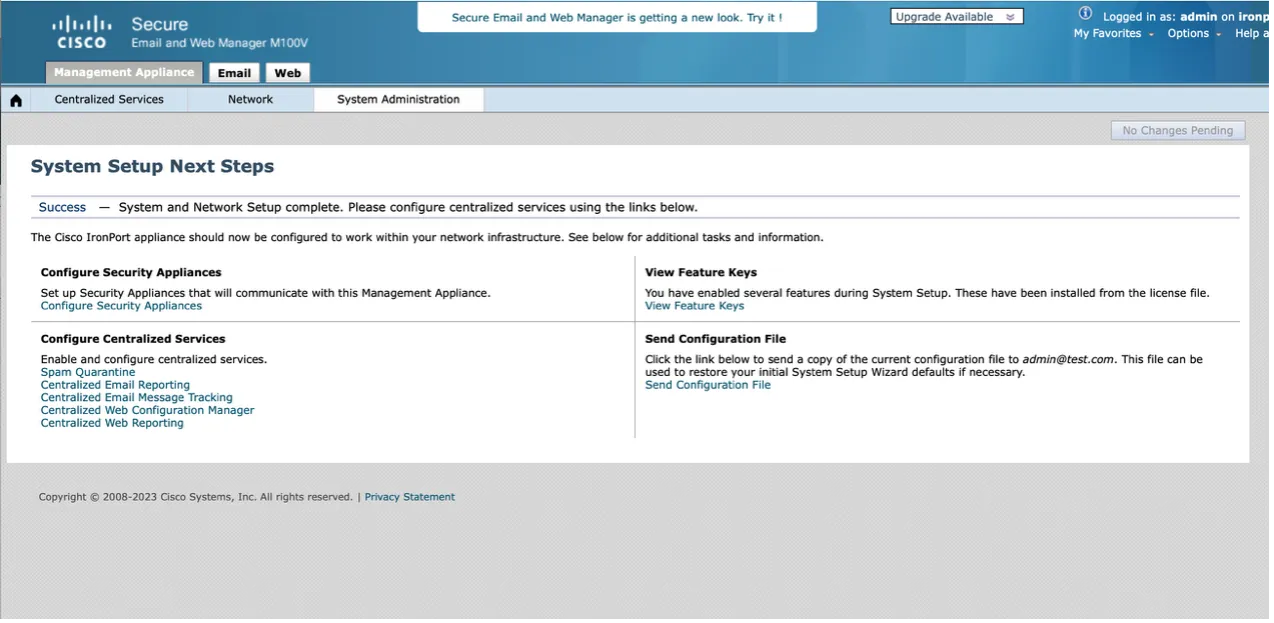Click the info icon beside Logged in as
Viewport: 1274px width, 623px height.
point(1085,14)
